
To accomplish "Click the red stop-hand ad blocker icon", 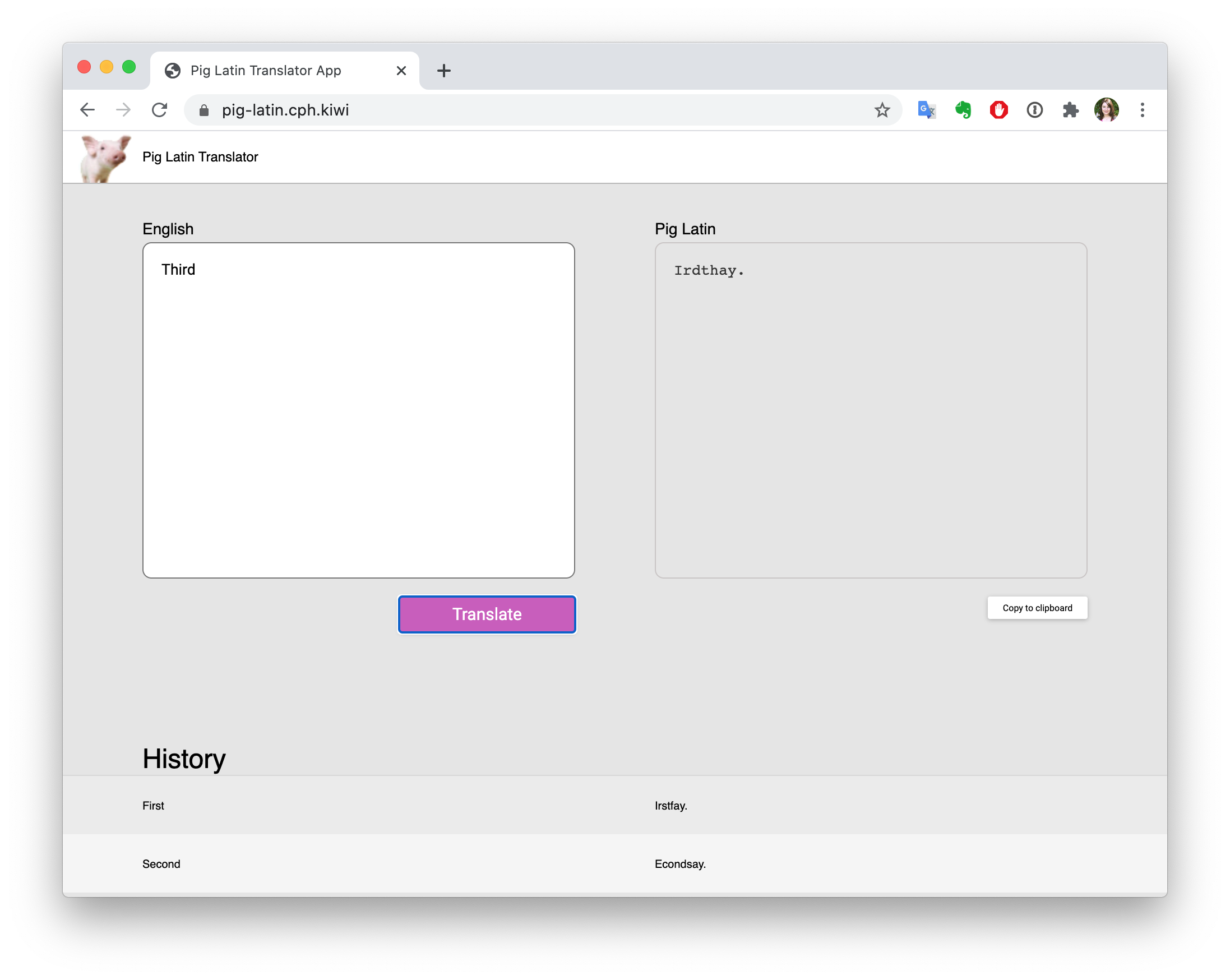I will (x=999, y=109).
